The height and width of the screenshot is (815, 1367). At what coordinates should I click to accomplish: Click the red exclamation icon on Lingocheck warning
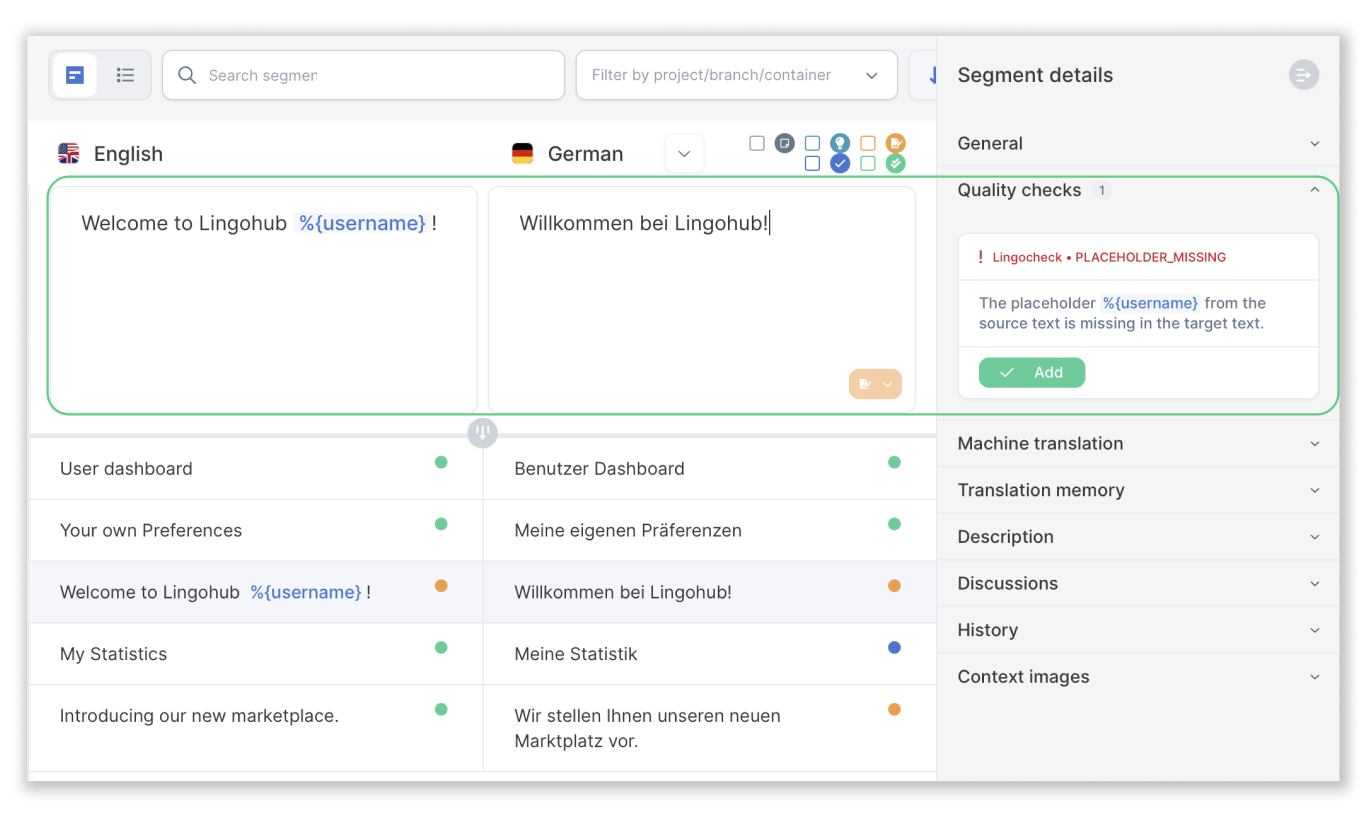pos(981,257)
